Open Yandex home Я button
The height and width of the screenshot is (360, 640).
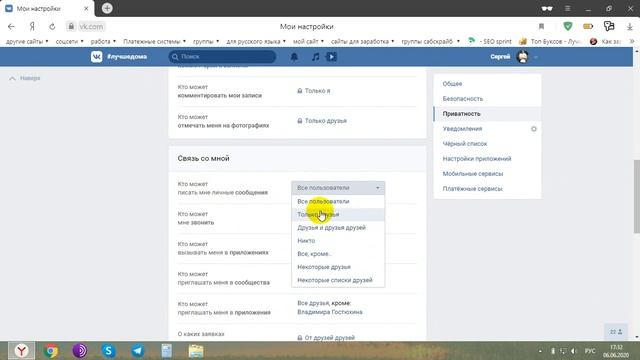[32, 27]
